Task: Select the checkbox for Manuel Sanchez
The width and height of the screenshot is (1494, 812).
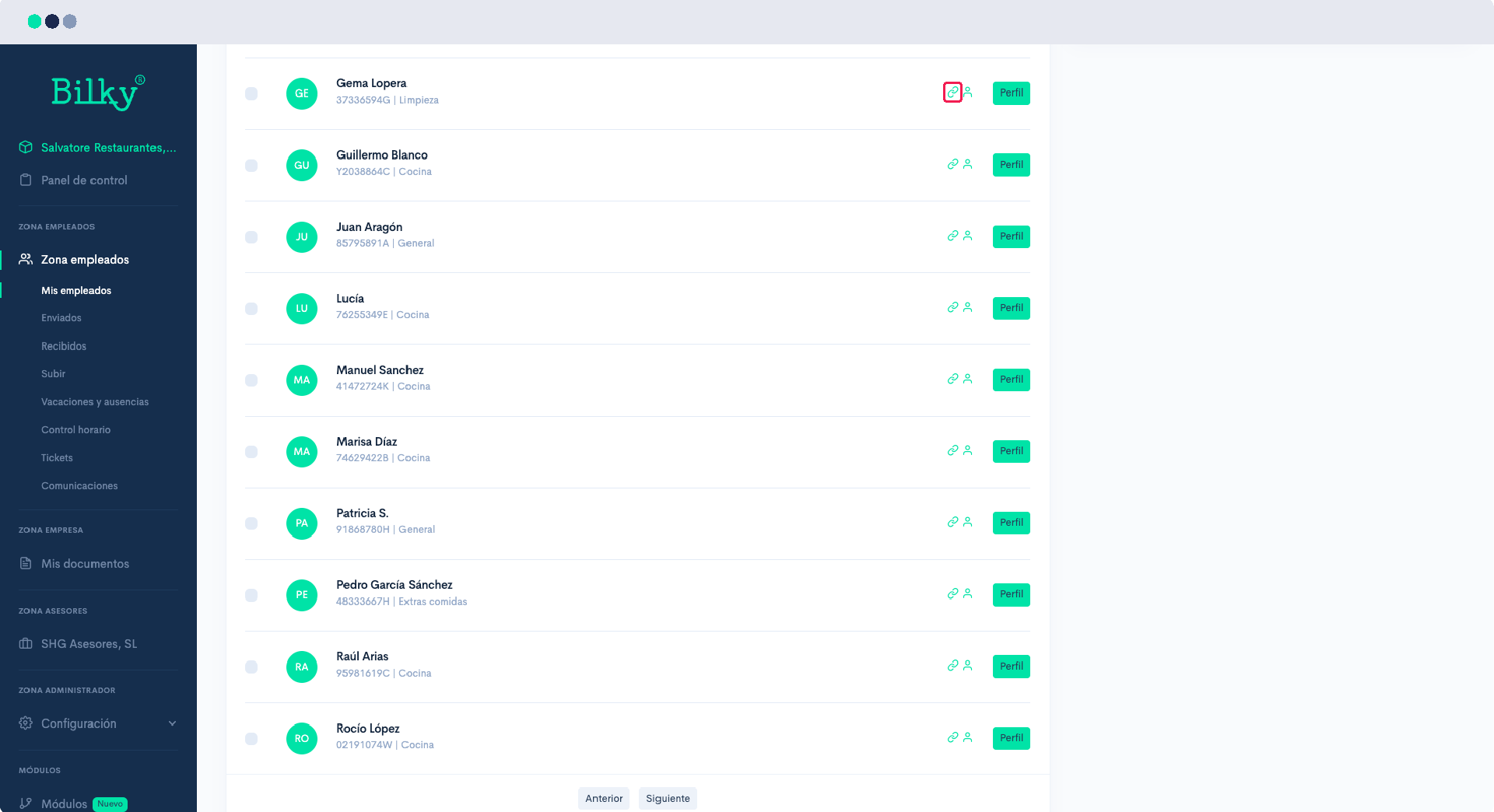Action: (x=251, y=380)
